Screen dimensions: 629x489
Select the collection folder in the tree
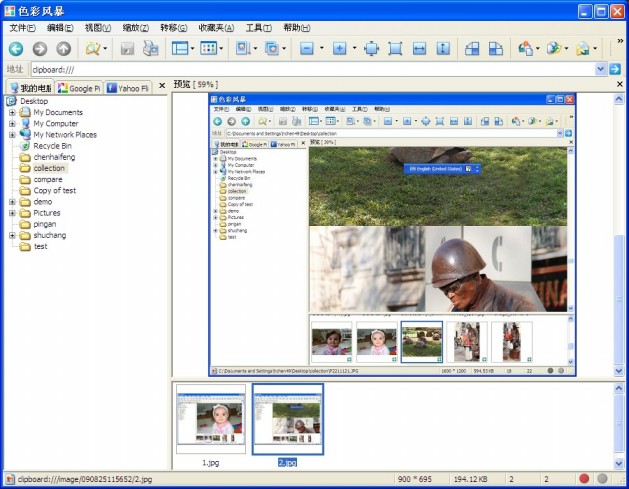coord(48,168)
